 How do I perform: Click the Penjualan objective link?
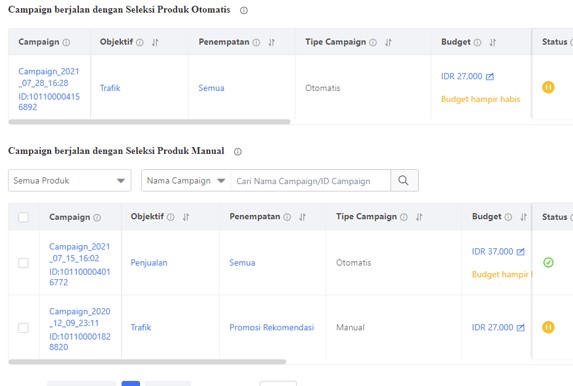tap(149, 263)
